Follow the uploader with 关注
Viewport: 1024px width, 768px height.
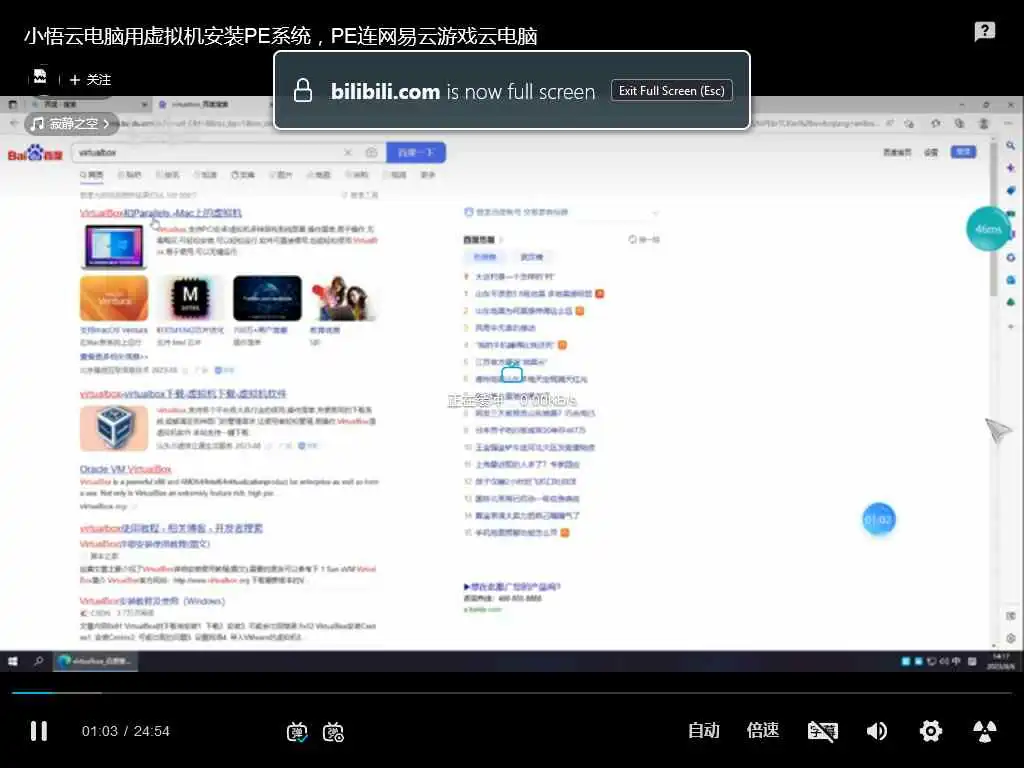90,80
